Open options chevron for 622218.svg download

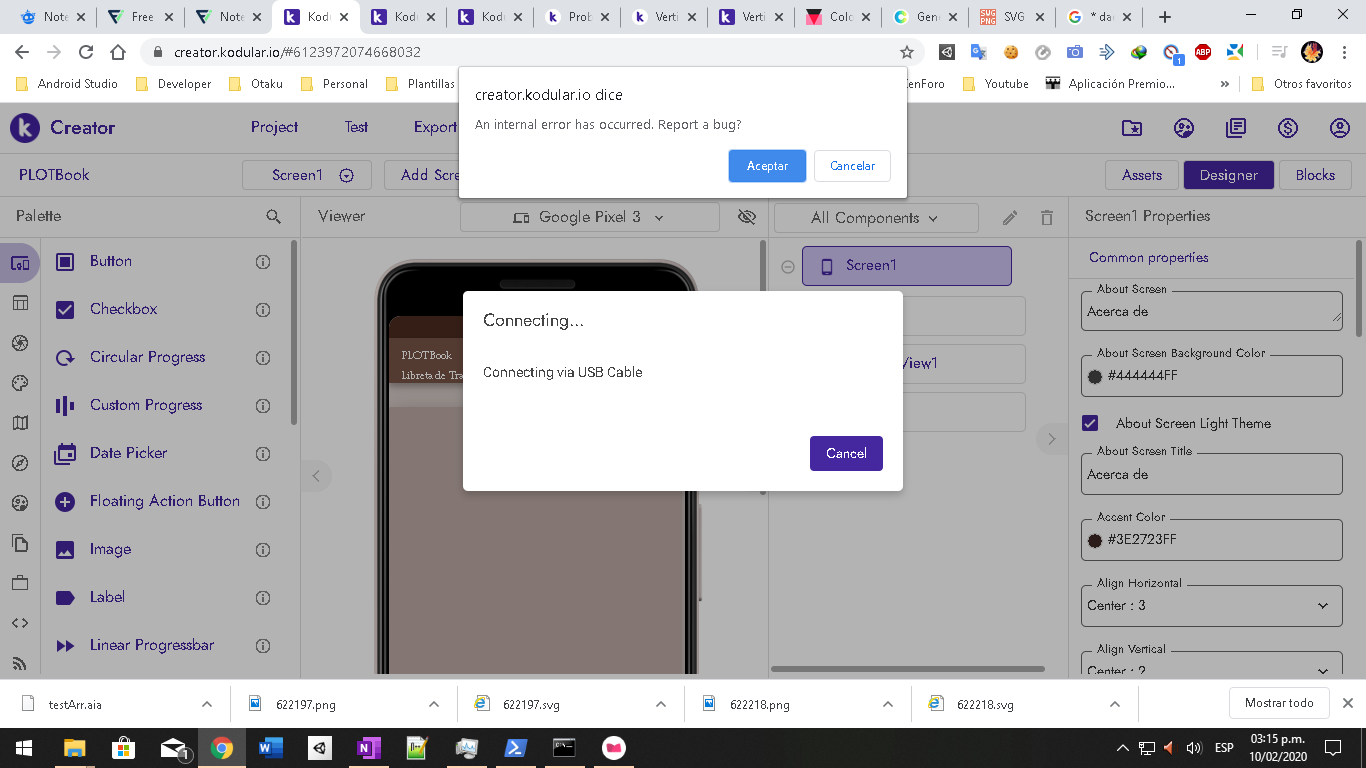click(x=1115, y=704)
